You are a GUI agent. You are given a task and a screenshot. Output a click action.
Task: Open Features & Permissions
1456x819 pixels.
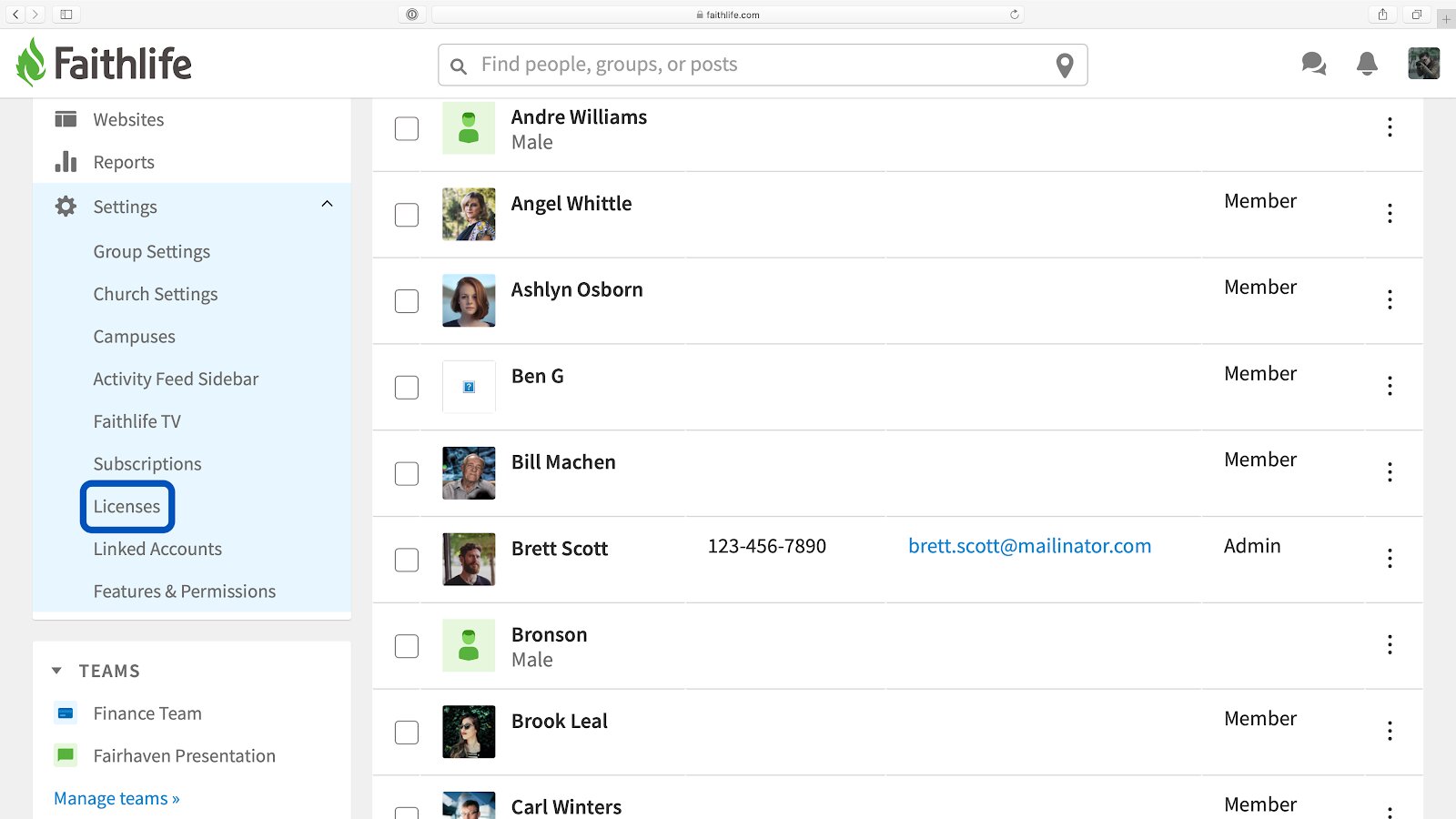(185, 591)
